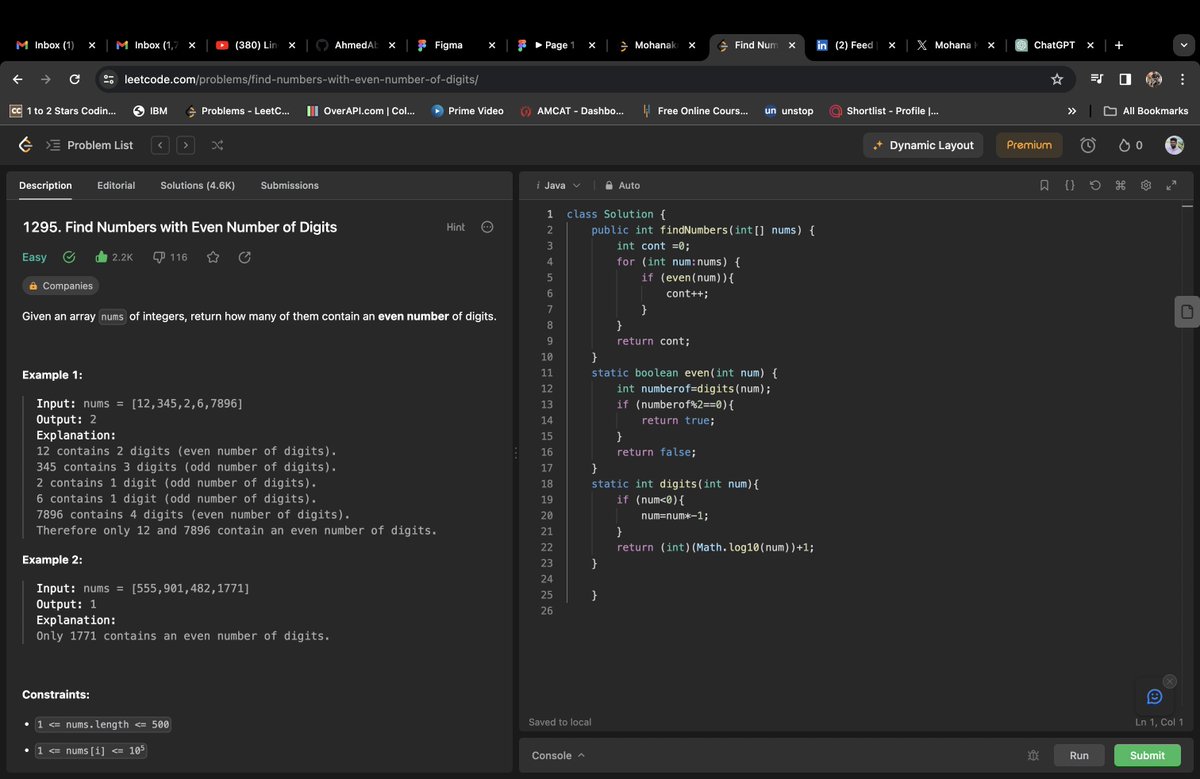Like the problem thumbs-up icon
Screen dimensions: 1200x779
[101, 257]
